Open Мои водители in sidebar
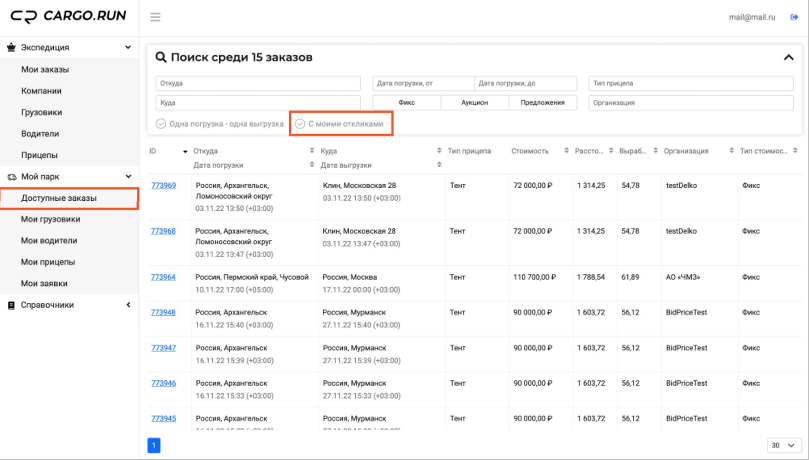Image resolution: width=809 pixels, height=460 pixels. [49, 240]
